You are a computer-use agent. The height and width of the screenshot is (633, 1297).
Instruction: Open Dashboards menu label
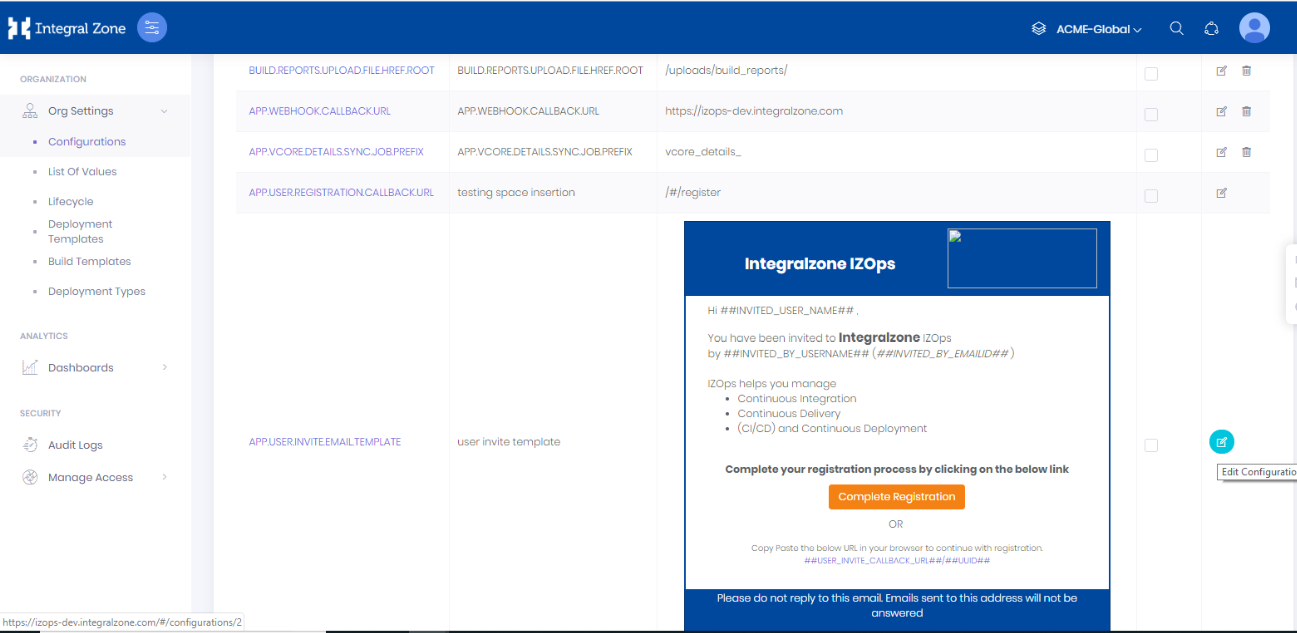(x=81, y=367)
